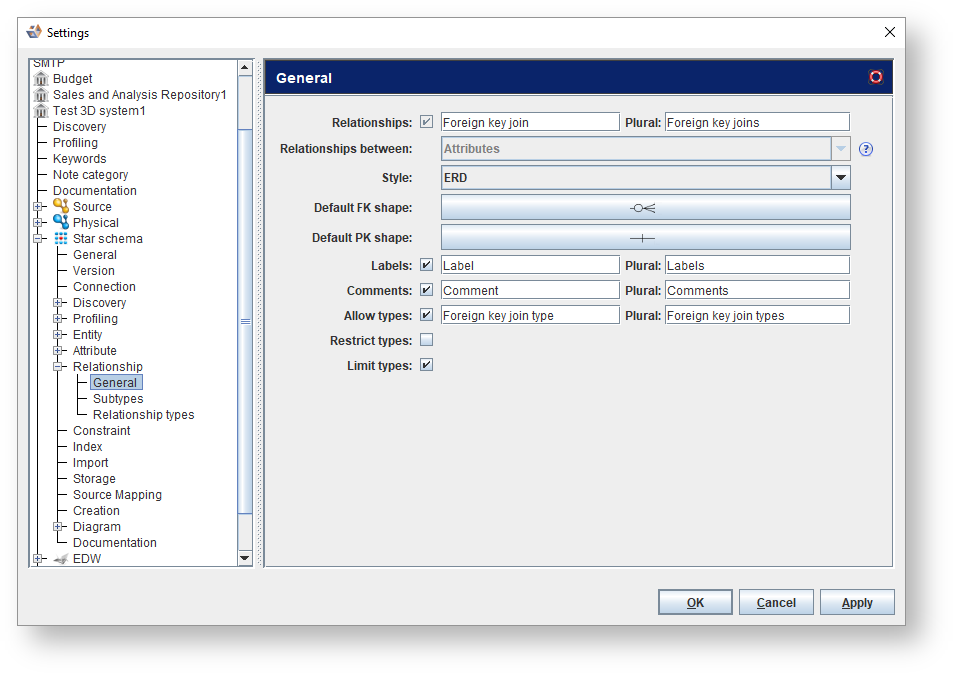Viewport: 954px width, 674px height.
Task: Click the tree scrollbar down arrow
Action: [x=245, y=558]
